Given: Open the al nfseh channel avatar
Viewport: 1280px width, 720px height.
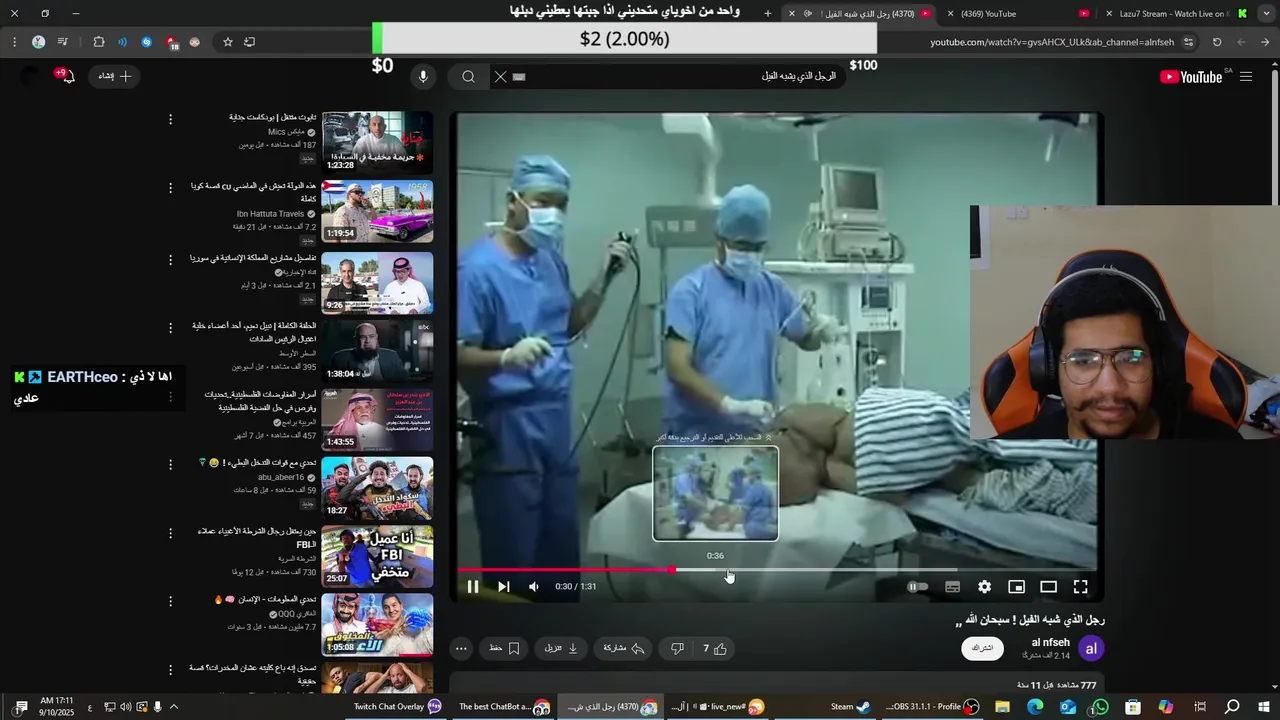Looking at the screenshot, I should (1091, 649).
